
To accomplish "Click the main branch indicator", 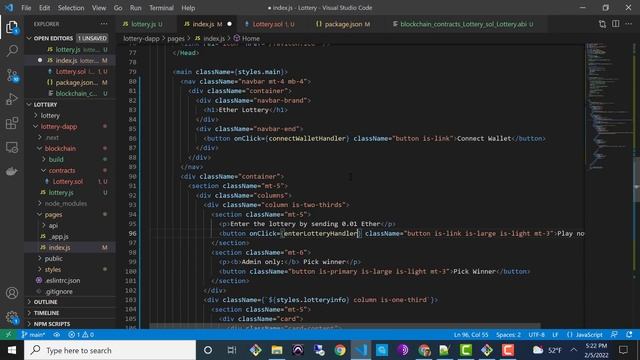I will [33, 335].
